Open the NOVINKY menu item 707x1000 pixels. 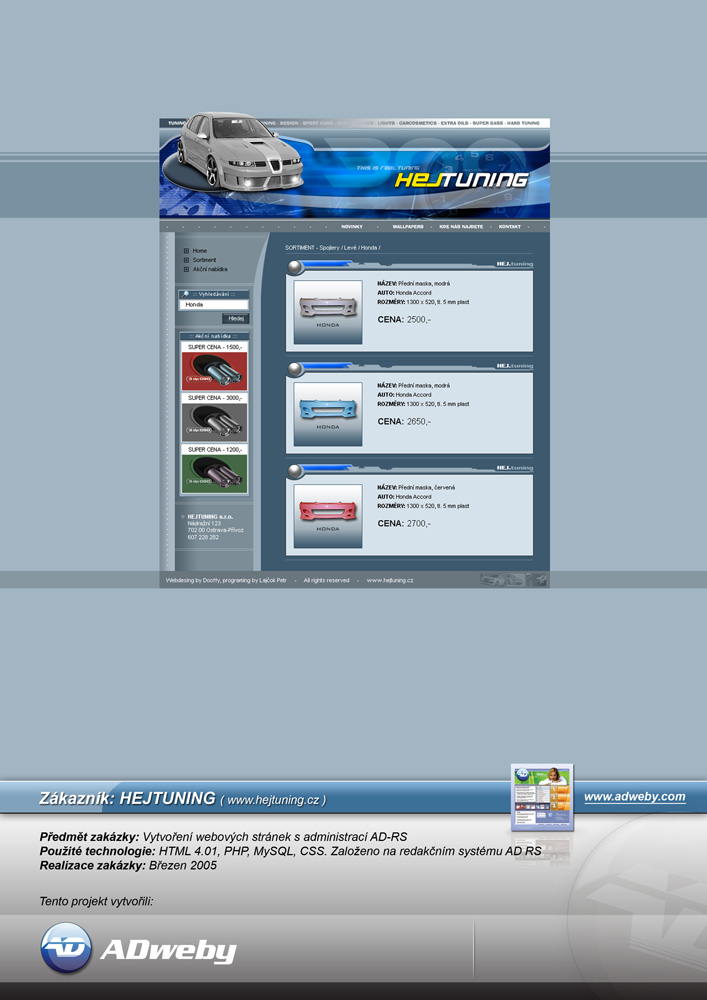352,227
